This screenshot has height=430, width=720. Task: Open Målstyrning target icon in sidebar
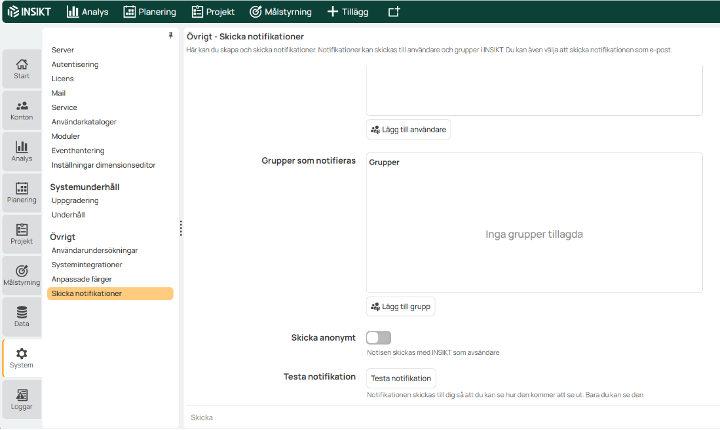21,275
